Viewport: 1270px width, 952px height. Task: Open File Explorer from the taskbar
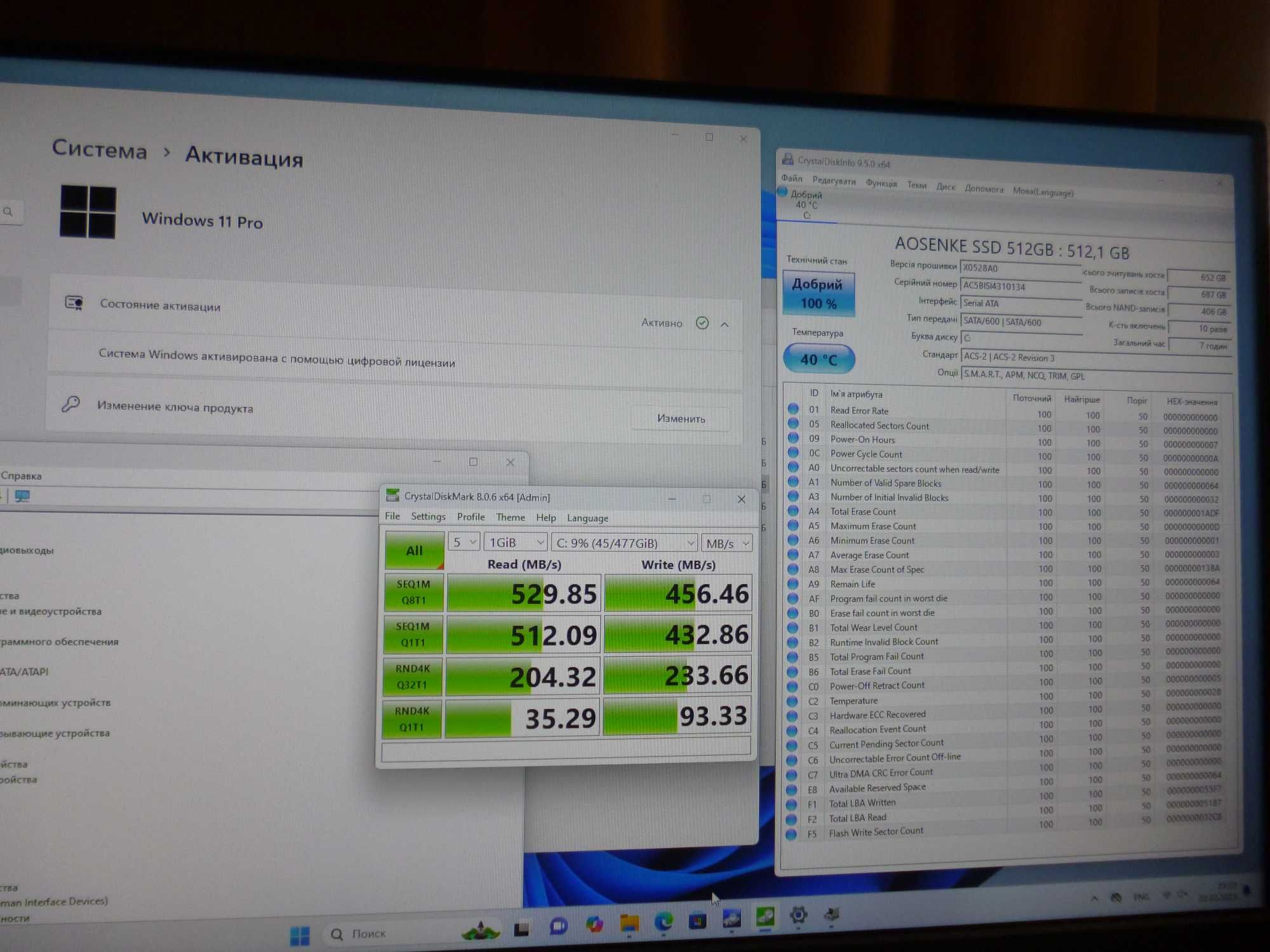coord(629,923)
